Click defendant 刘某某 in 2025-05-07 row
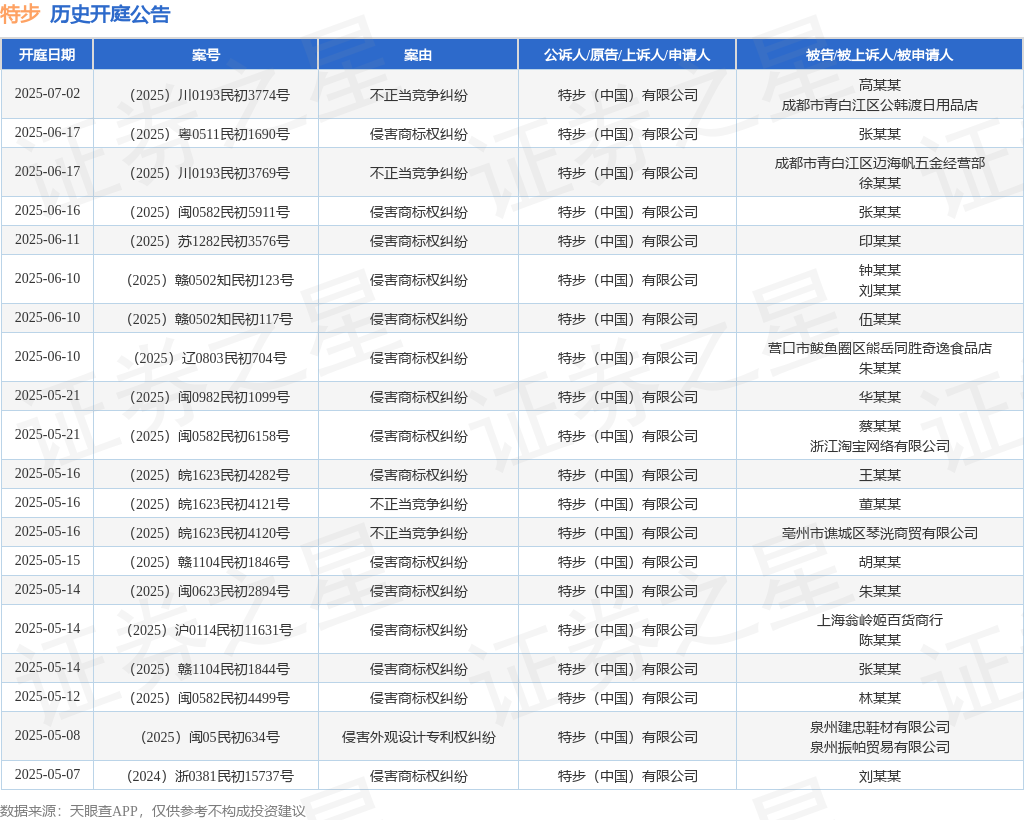1024x820 pixels. click(880, 776)
